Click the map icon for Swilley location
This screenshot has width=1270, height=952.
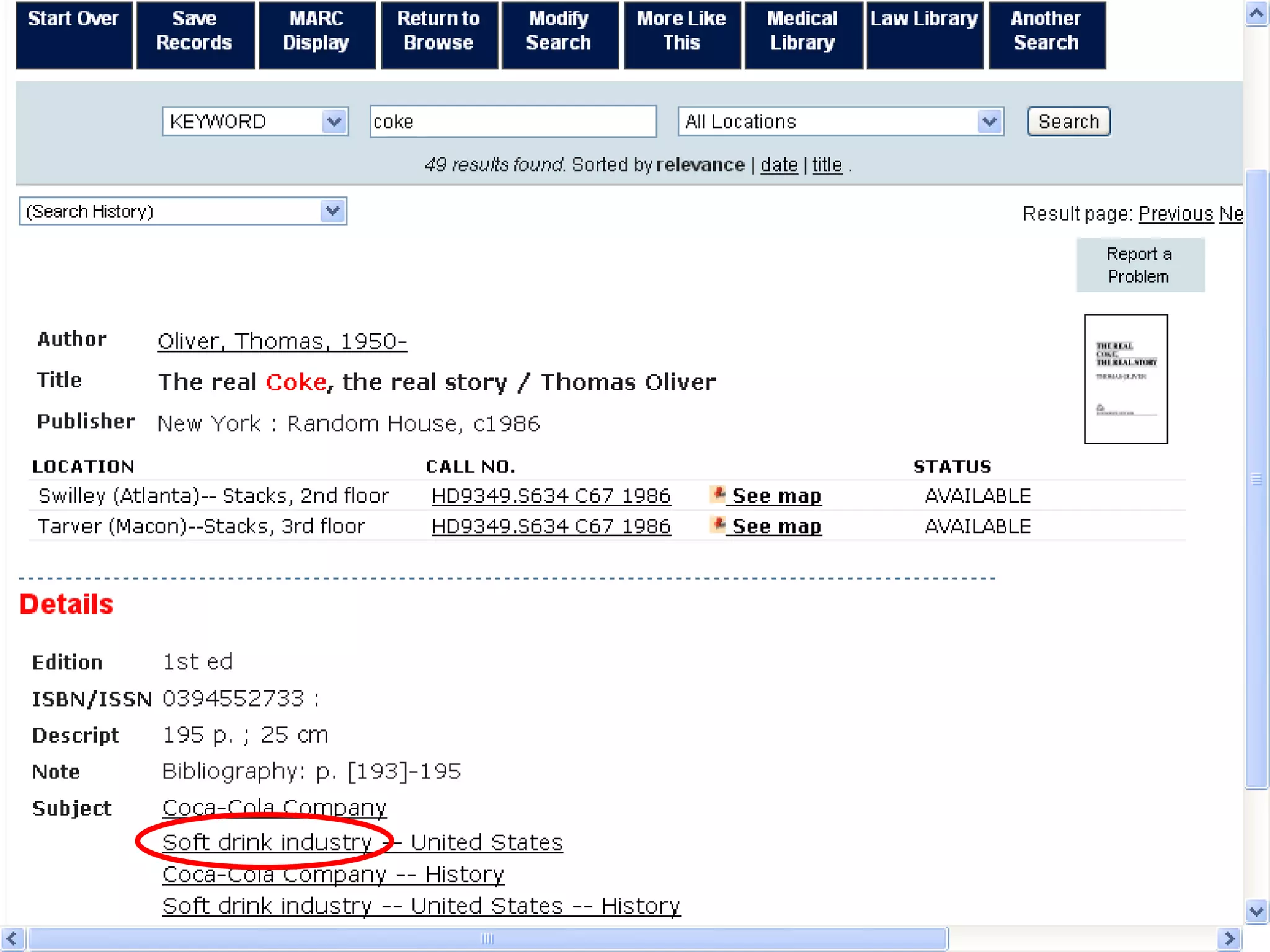click(x=717, y=495)
